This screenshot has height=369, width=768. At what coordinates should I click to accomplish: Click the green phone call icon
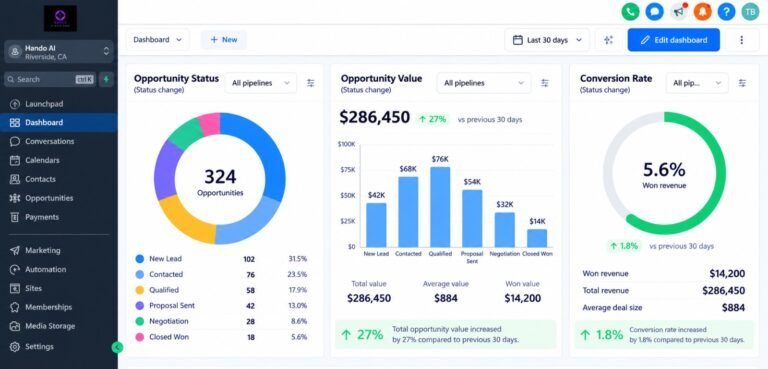tap(630, 11)
